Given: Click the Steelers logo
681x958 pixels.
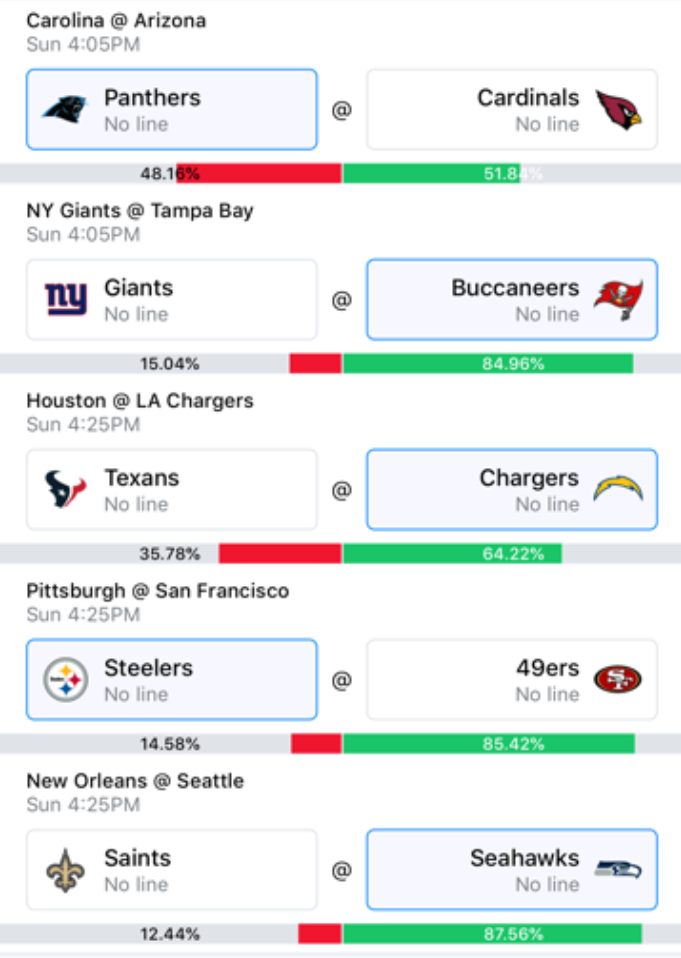Looking at the screenshot, I should click(65, 679).
